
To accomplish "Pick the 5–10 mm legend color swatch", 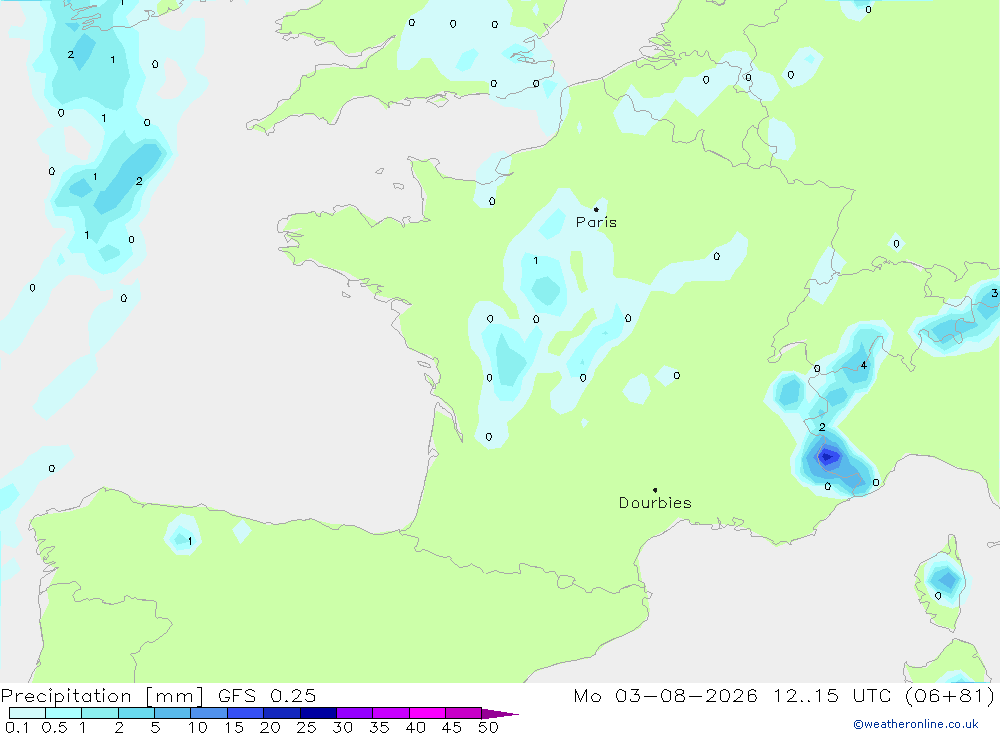I will [x=172, y=713].
